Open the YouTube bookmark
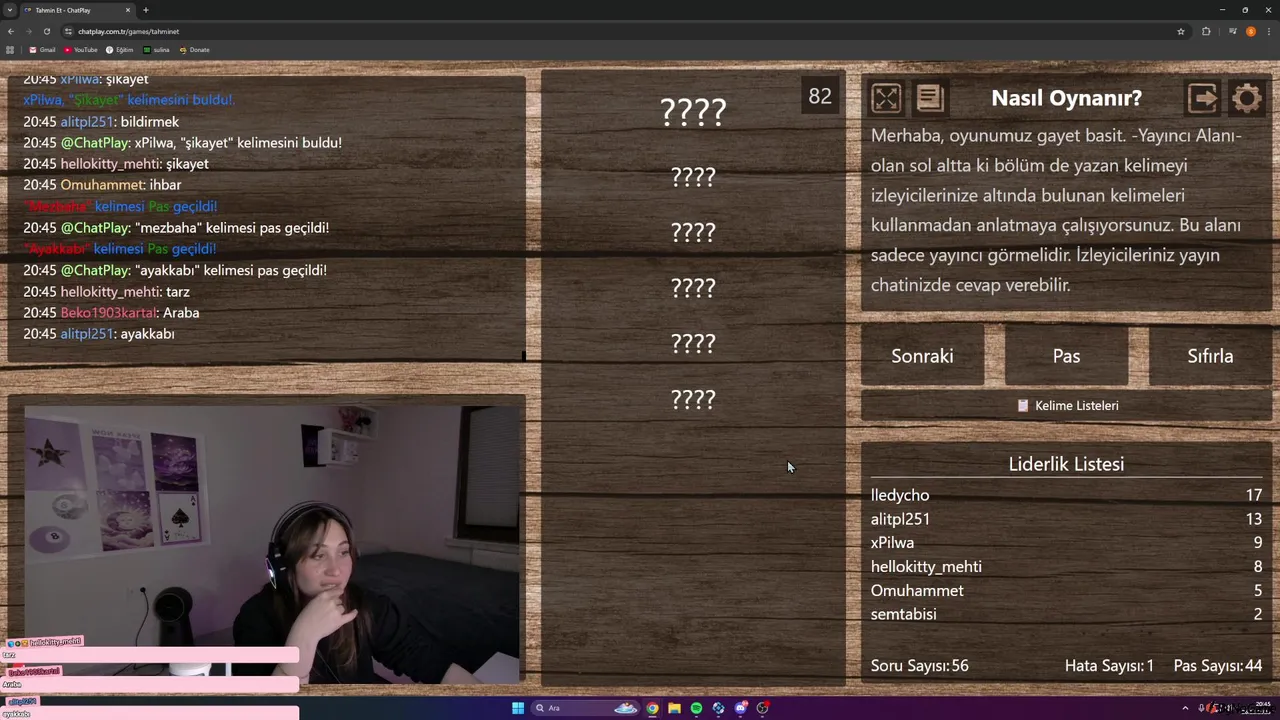1280x720 pixels. (x=81, y=50)
